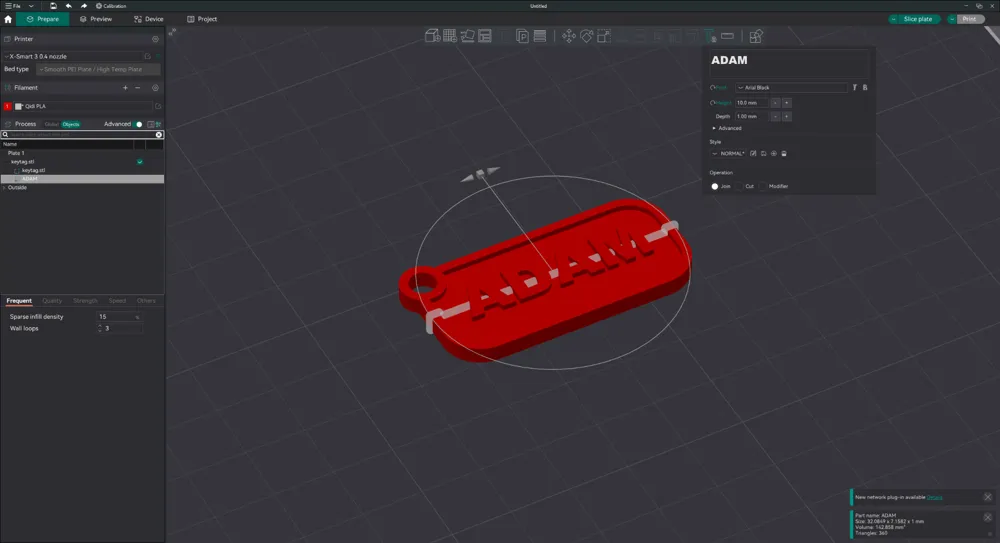Redo the last action
The image size is (1000, 543).
point(84,6)
